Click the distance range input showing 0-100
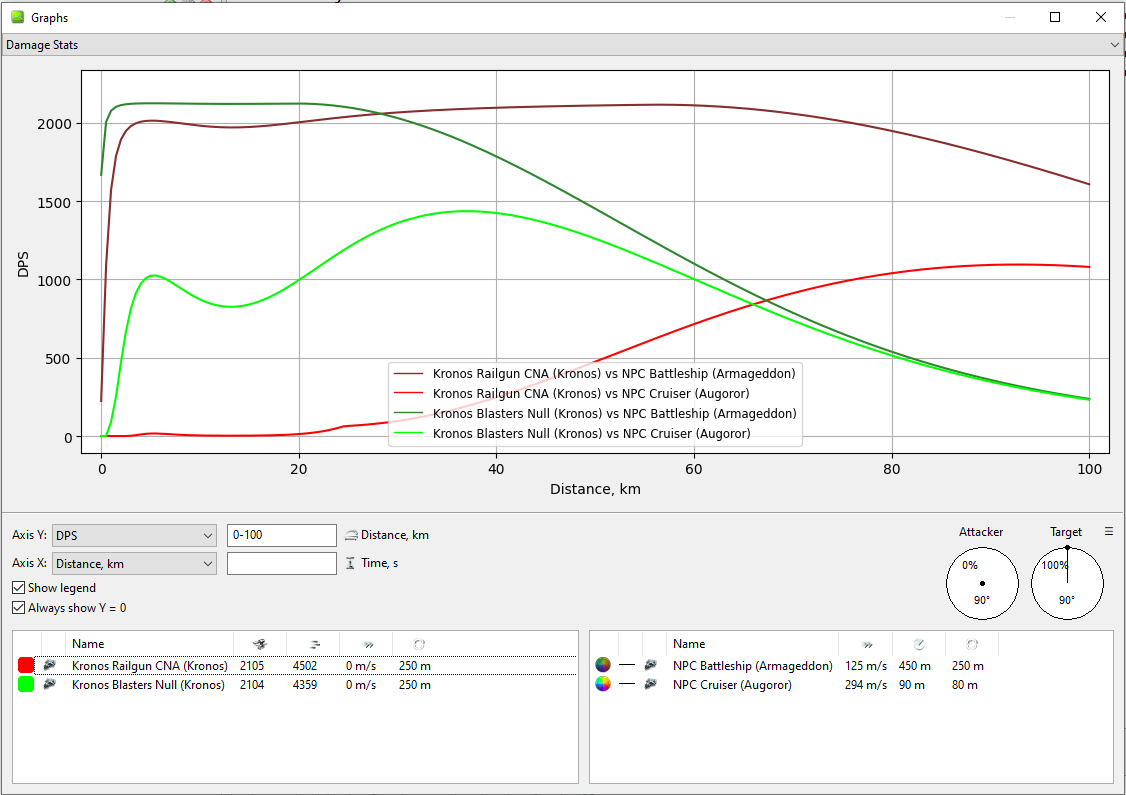Screen dimensions: 1126x795 click(x=282, y=536)
